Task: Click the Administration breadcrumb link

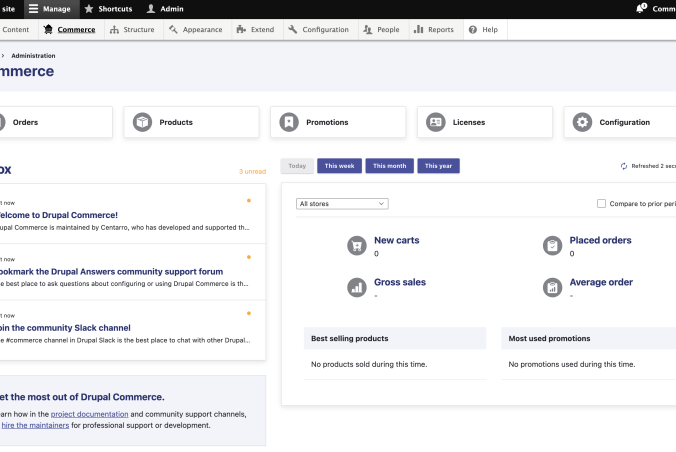Action: pyautogui.click(x=33, y=56)
